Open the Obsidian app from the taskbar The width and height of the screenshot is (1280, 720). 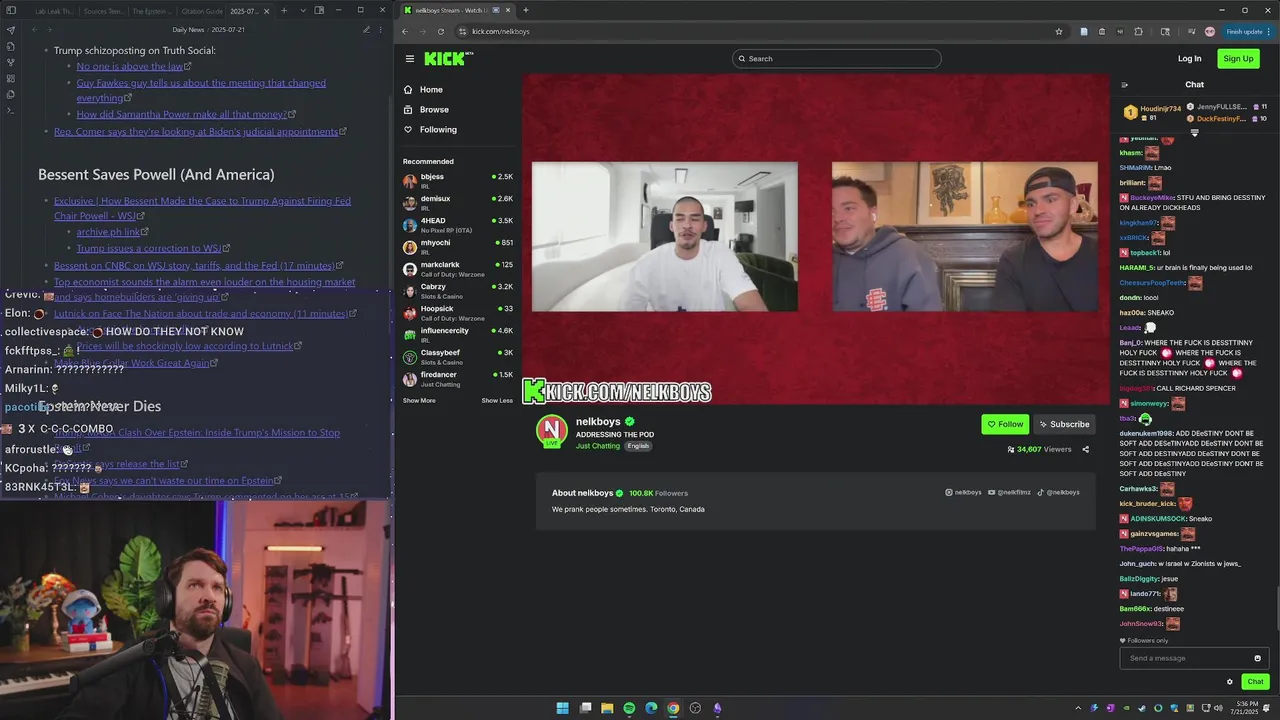[x=717, y=708]
